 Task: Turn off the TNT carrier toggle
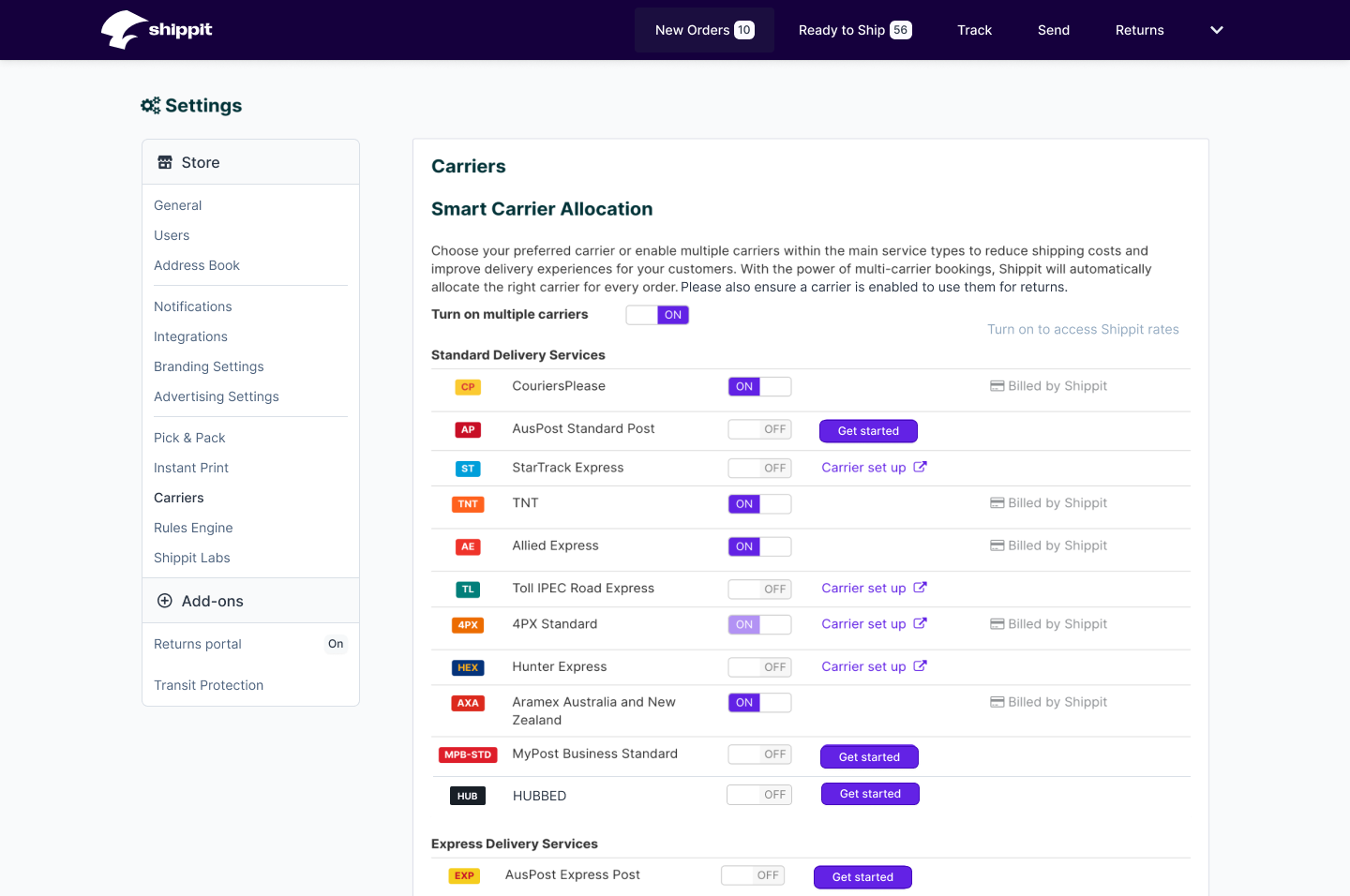coord(759,503)
